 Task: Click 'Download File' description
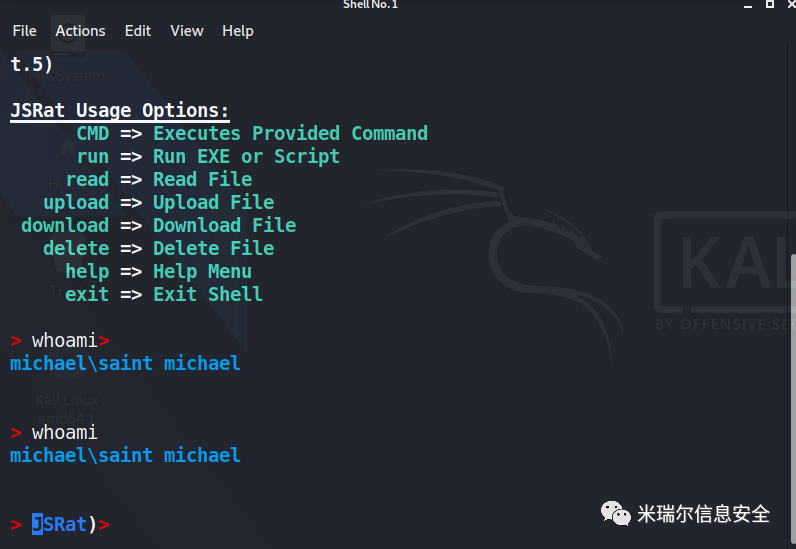[x=224, y=225]
